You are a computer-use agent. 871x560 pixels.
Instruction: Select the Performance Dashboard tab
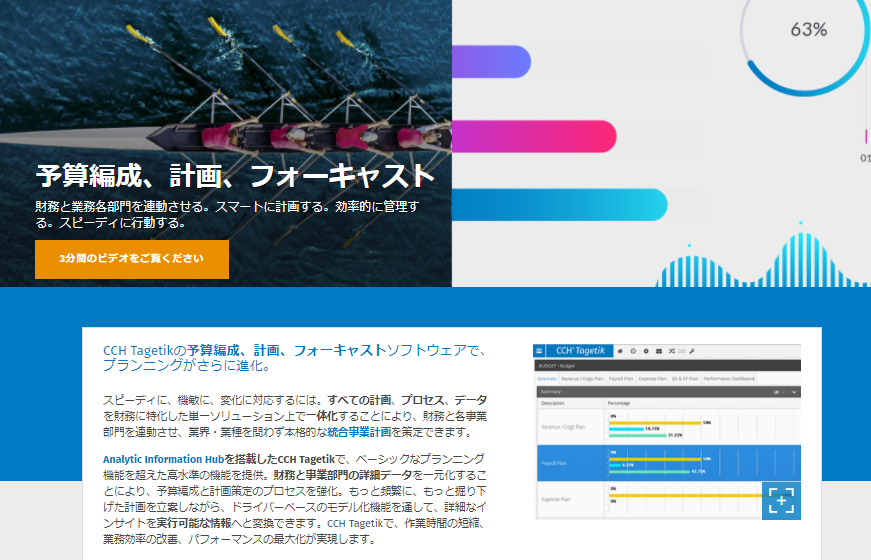click(729, 379)
